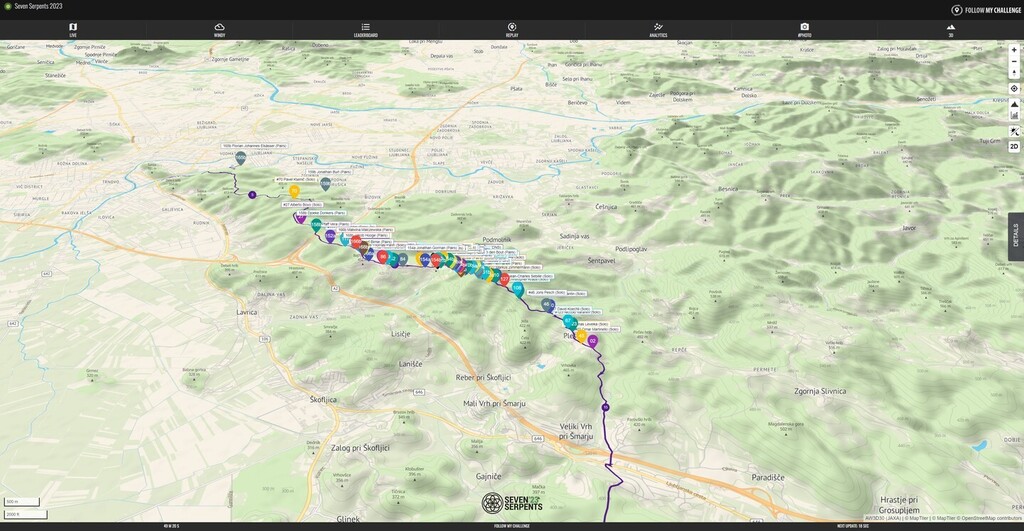The image size is (1024, 531).
Task: Select cyan rider marker 67
Action: pos(569,321)
